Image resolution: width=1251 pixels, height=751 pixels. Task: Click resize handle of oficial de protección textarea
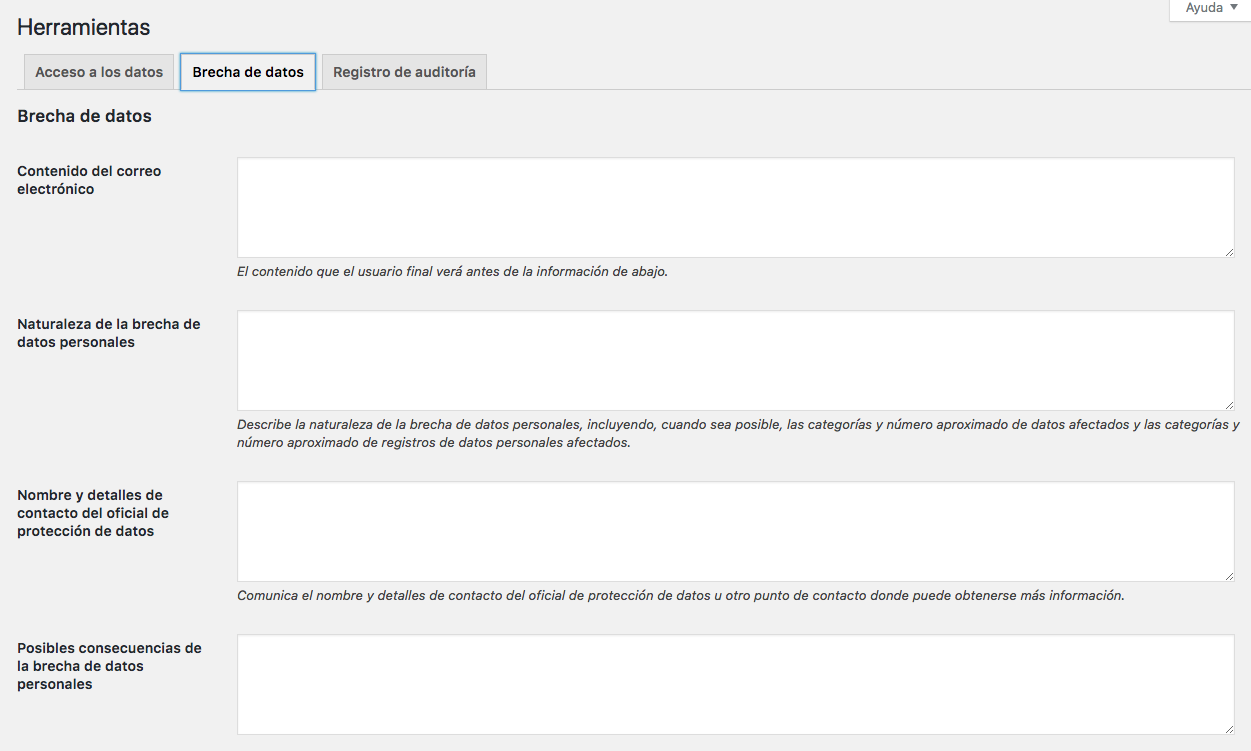(x=1229, y=576)
